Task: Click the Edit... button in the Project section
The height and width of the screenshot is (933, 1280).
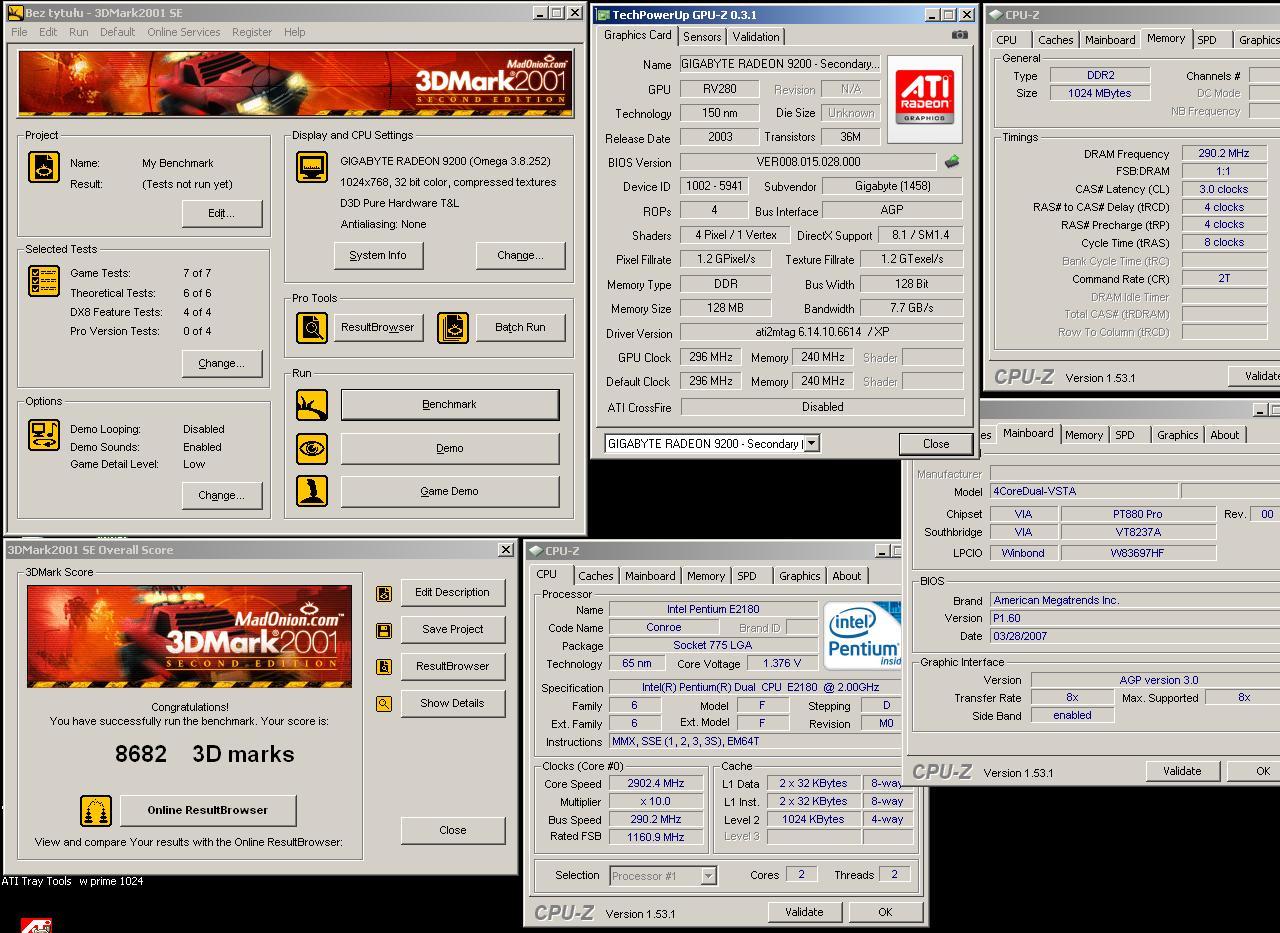Action: click(x=221, y=213)
